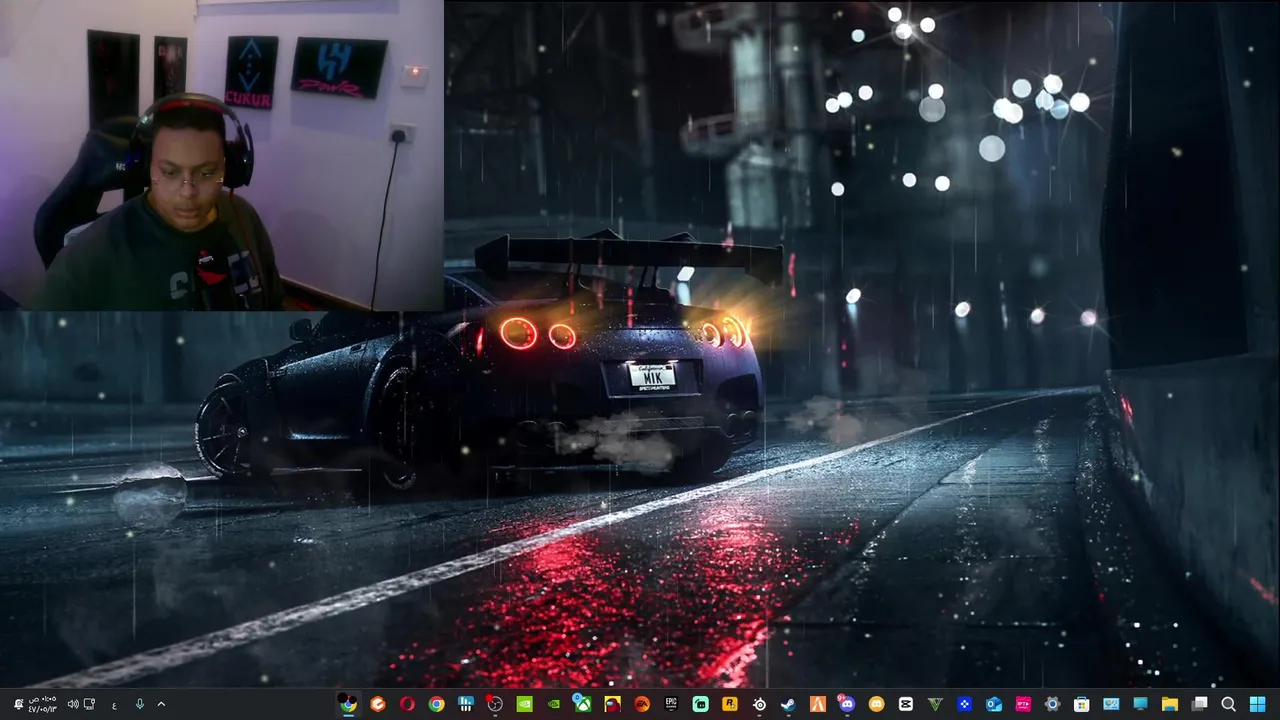Open the clock and date panel
The image size is (1280, 720).
click(42, 704)
